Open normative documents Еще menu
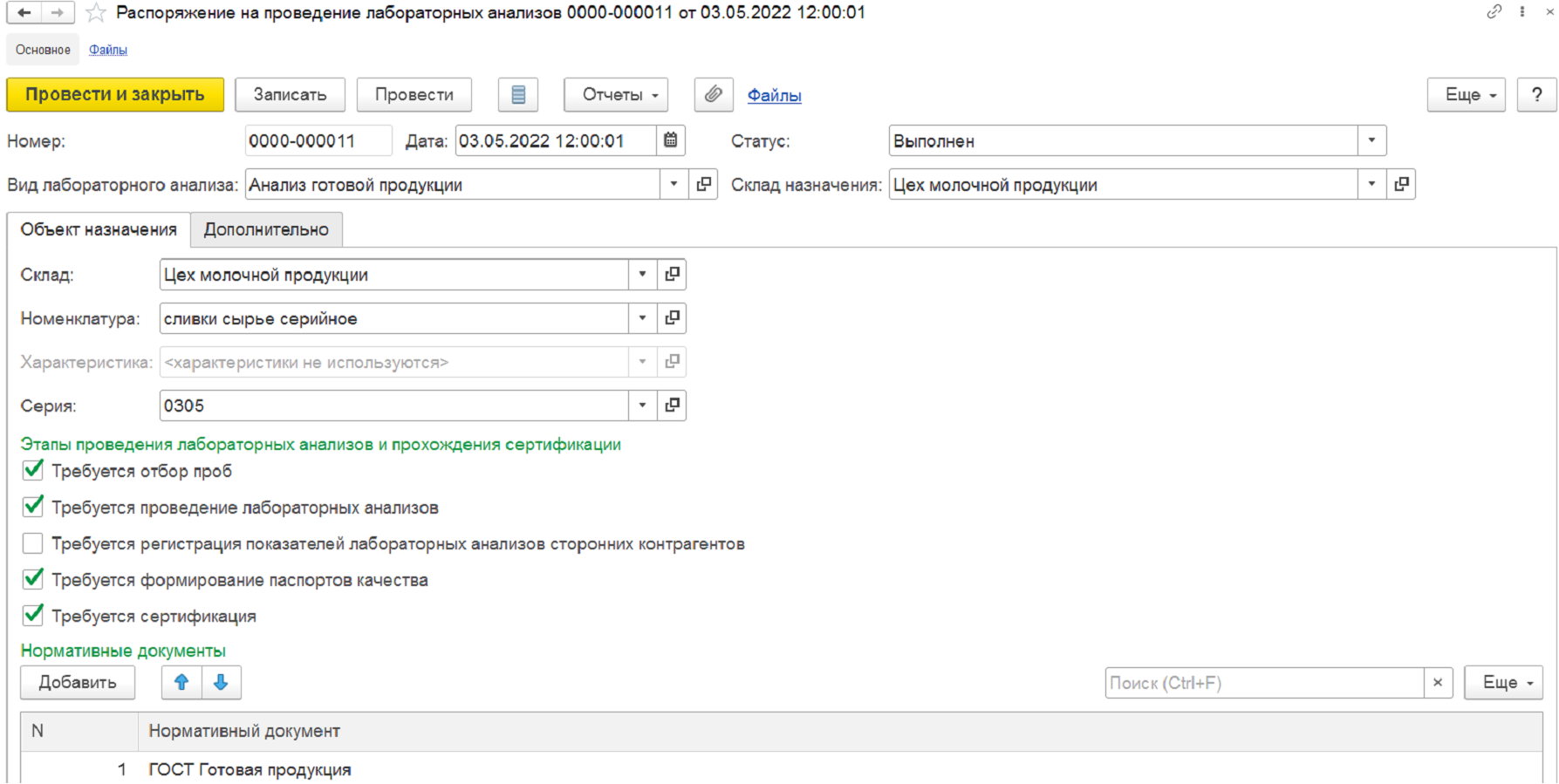 click(1504, 683)
